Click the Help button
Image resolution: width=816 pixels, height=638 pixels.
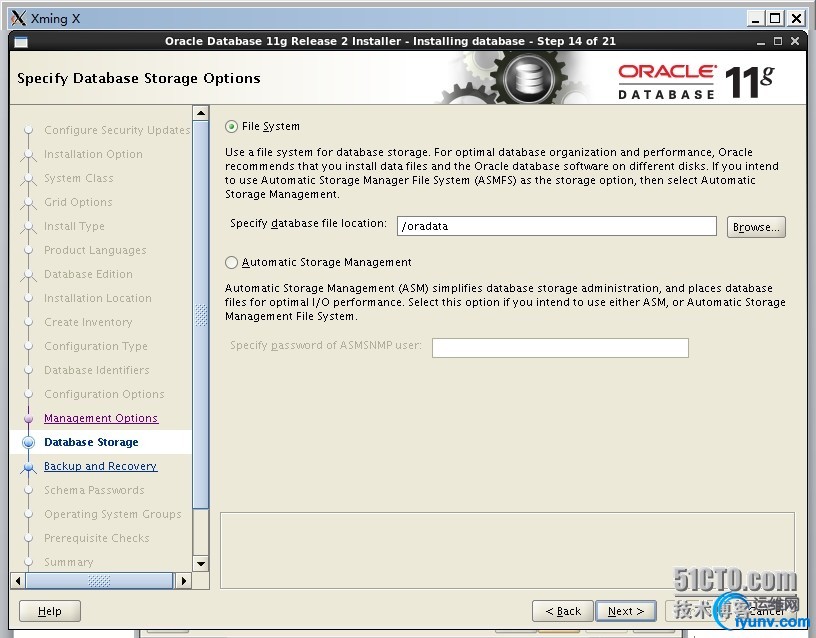[50, 611]
